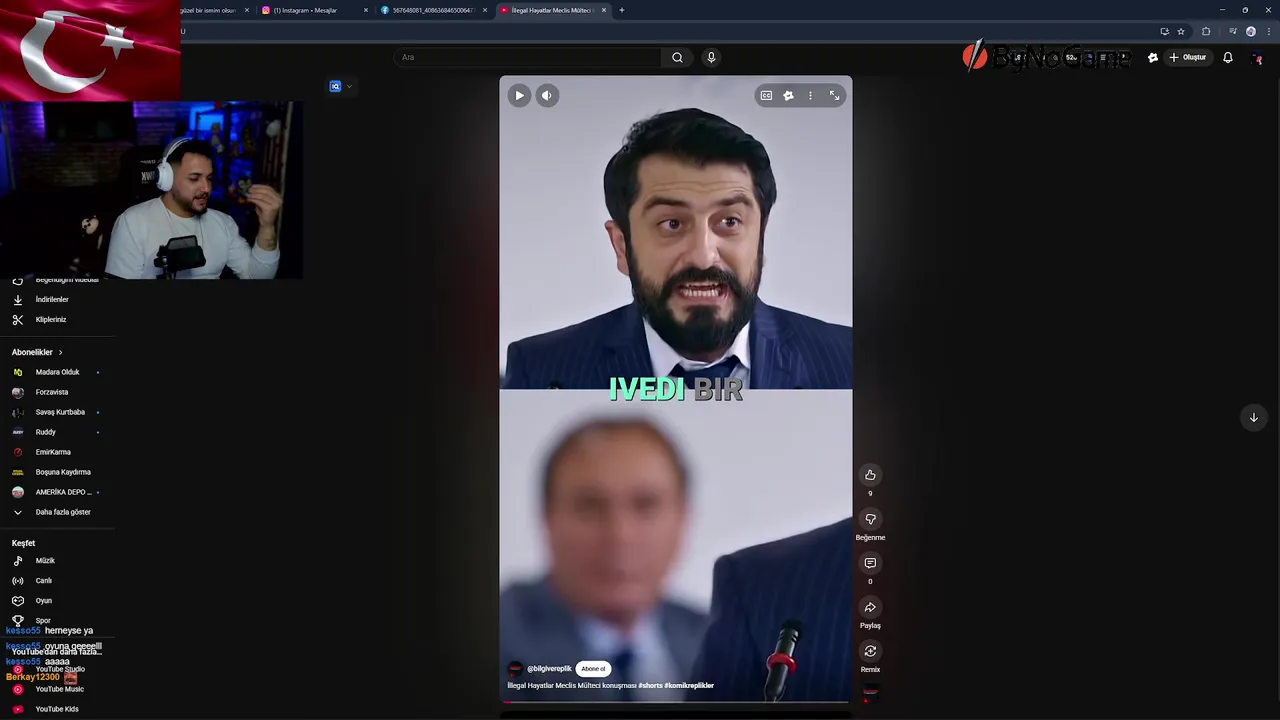The width and height of the screenshot is (1280, 720).
Task: Click the sparkle icon beside Oluştur
Action: click(1153, 57)
